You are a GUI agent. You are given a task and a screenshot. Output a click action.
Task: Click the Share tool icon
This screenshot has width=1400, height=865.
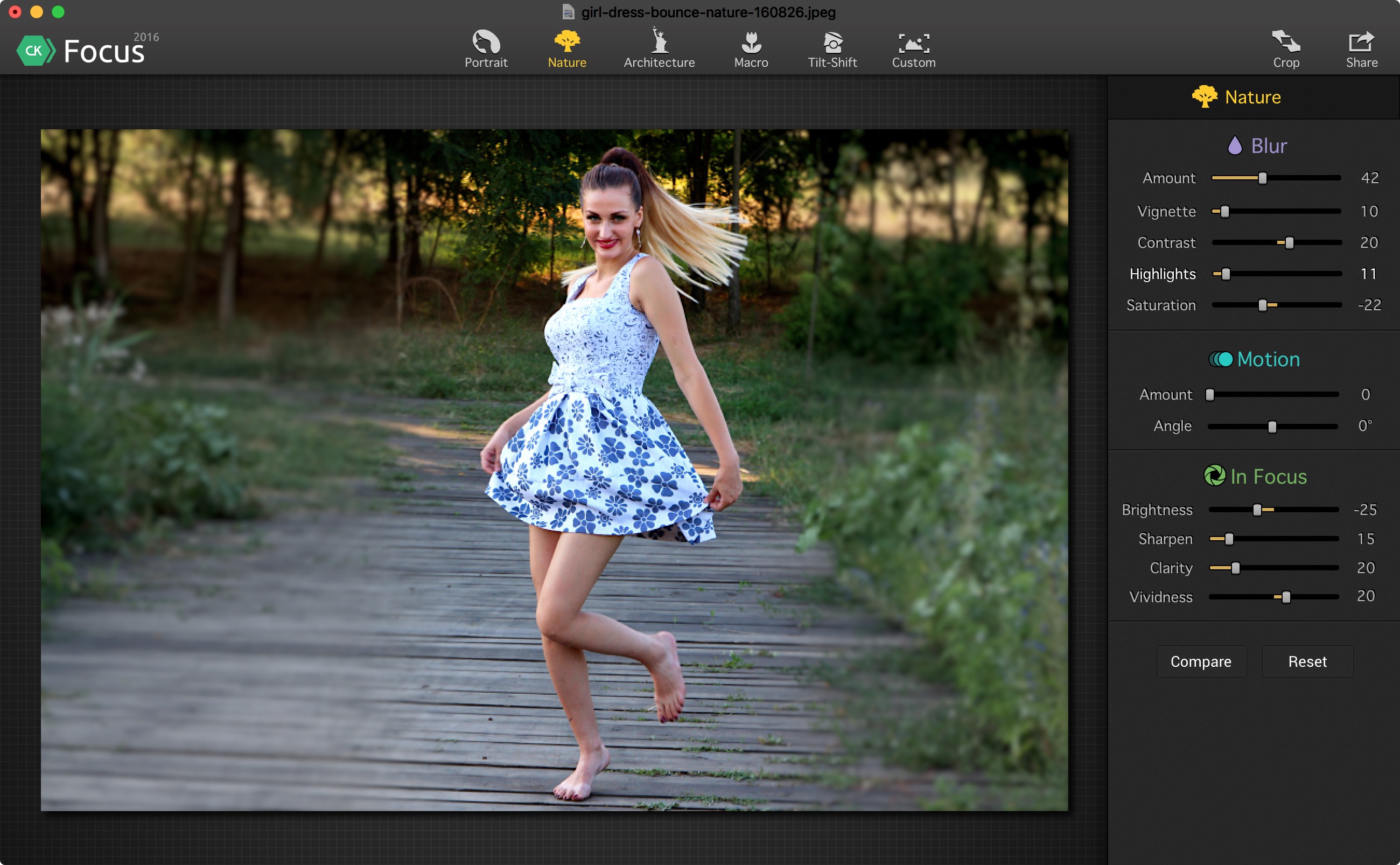[x=1361, y=47]
